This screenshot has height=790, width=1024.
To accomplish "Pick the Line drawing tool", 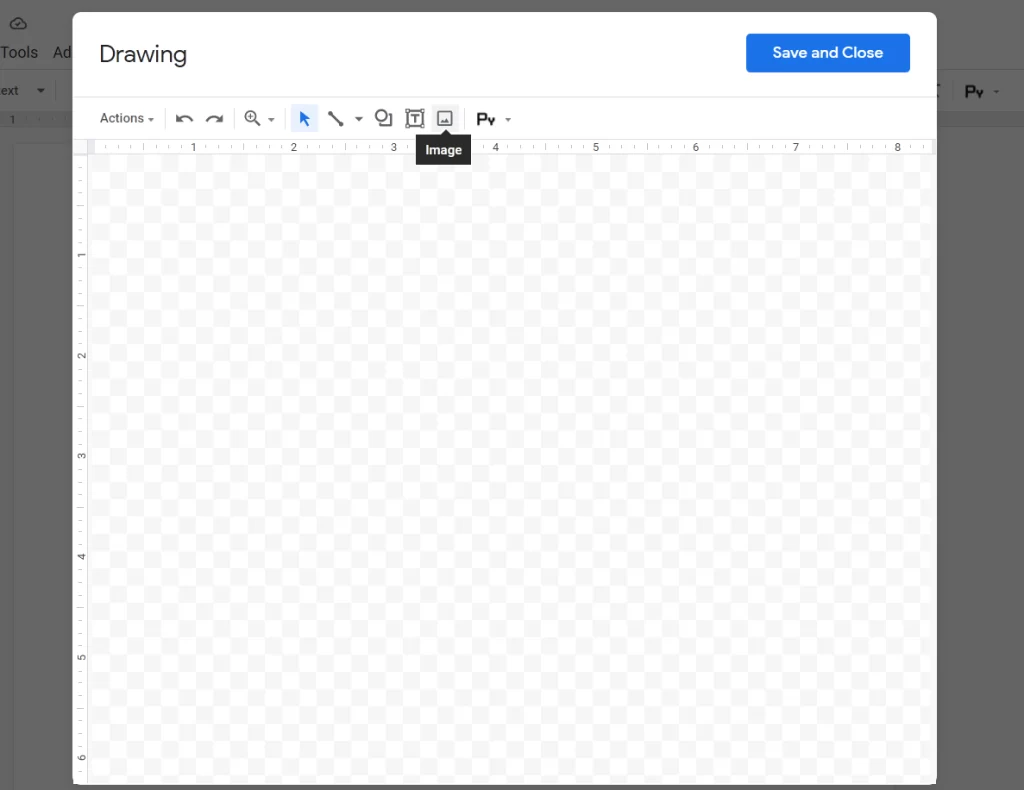I will tap(336, 118).
